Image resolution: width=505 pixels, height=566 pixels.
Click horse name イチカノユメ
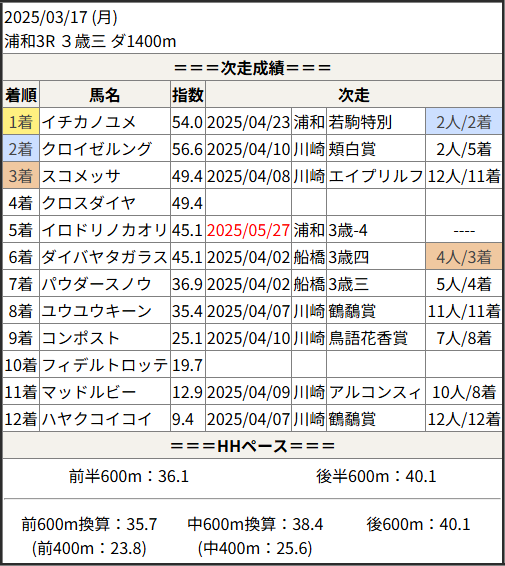point(89,122)
